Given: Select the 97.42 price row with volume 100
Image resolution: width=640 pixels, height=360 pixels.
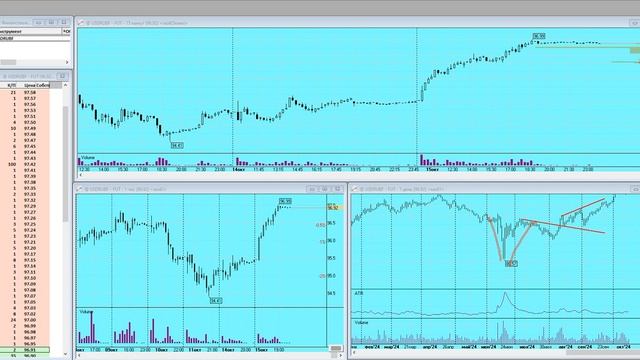Looking at the screenshot, I should (25, 164).
